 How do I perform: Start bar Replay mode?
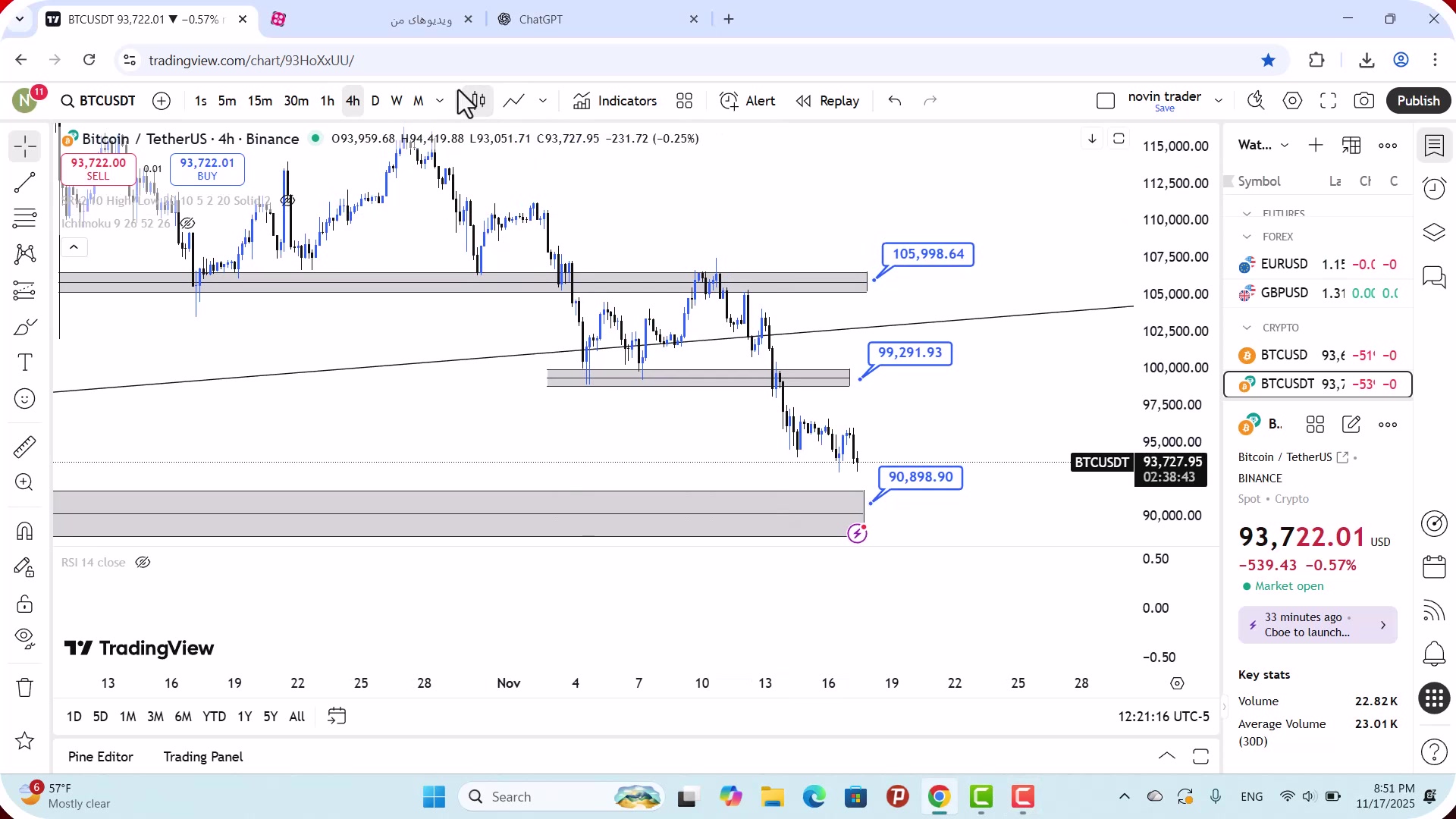(827, 101)
